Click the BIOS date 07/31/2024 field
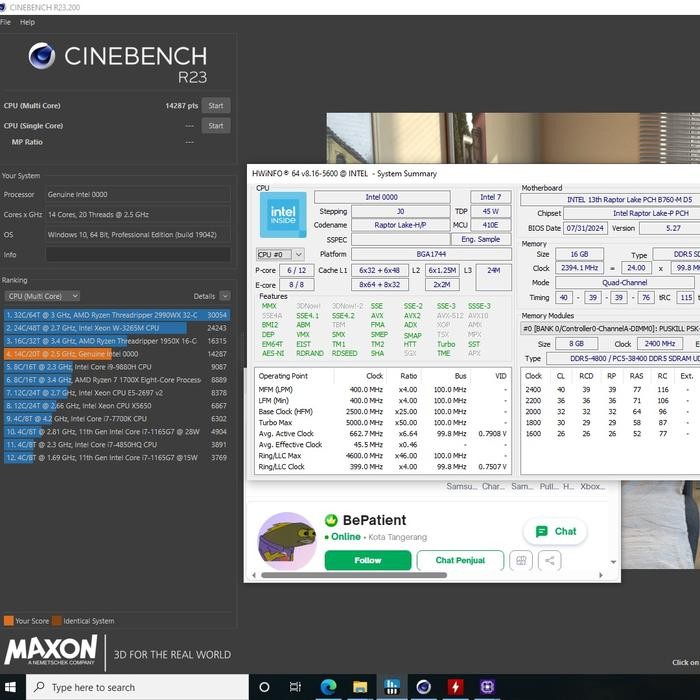The image size is (700, 700). tap(585, 228)
